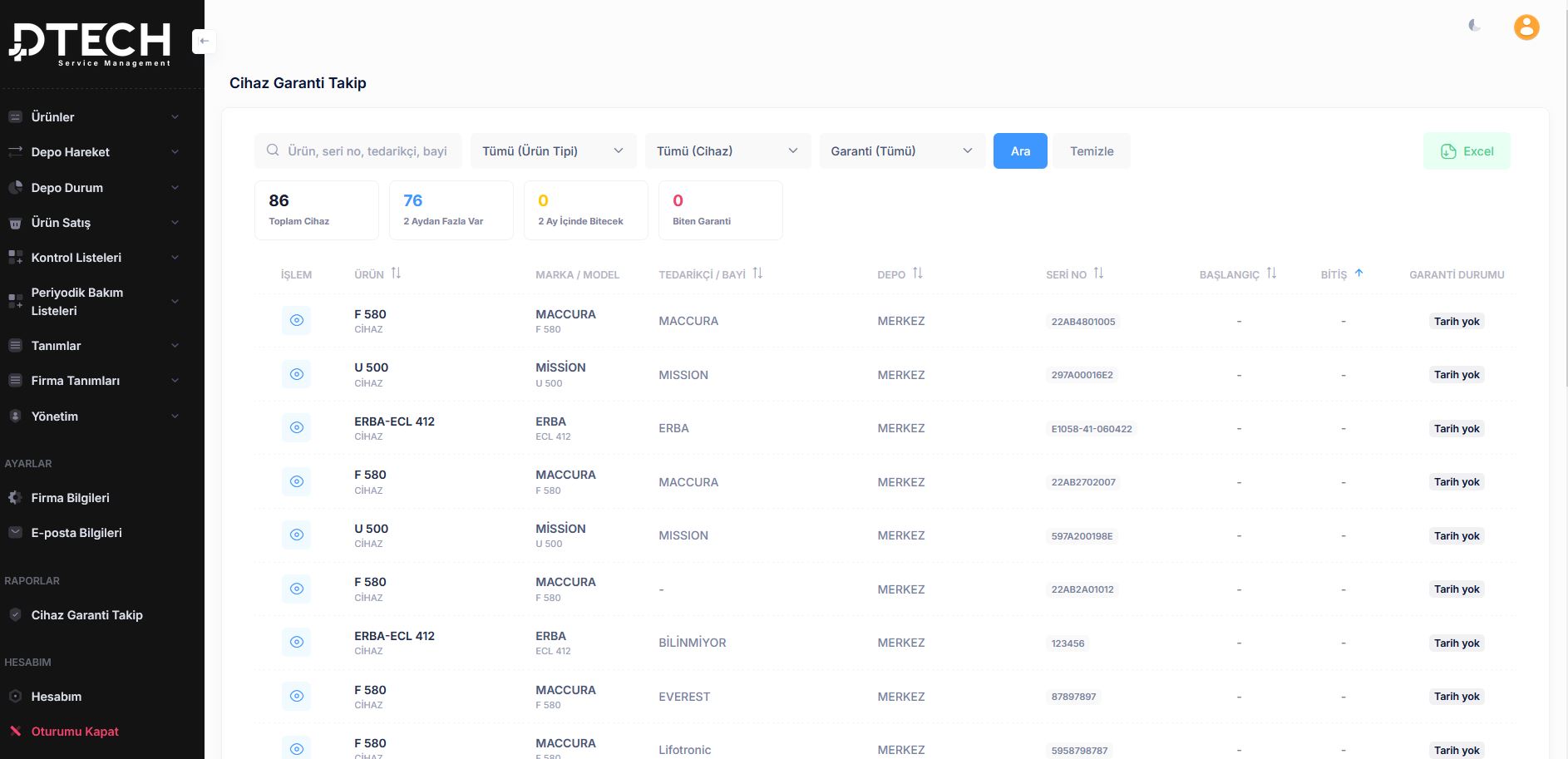View details for serial 22AB4801005 device
Image resolution: width=1568 pixels, height=759 pixels.
tap(297, 321)
